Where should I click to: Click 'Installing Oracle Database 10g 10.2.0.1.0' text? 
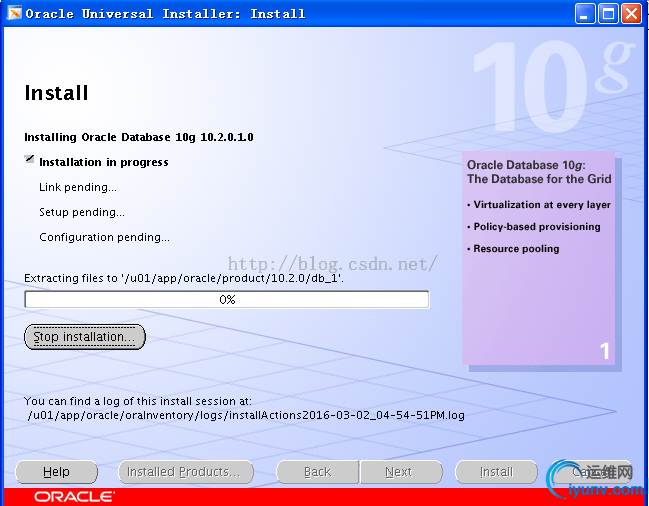139,137
